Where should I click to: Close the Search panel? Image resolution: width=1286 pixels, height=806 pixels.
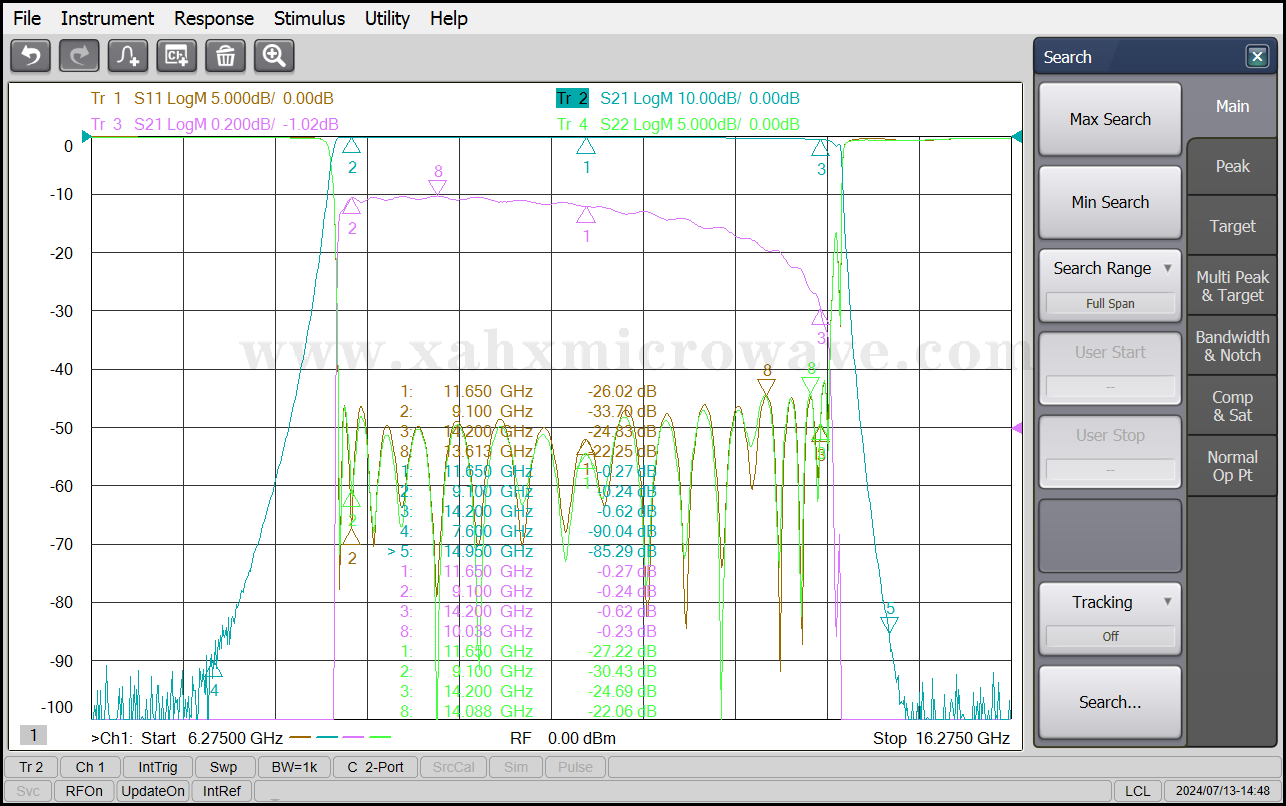[x=1257, y=57]
